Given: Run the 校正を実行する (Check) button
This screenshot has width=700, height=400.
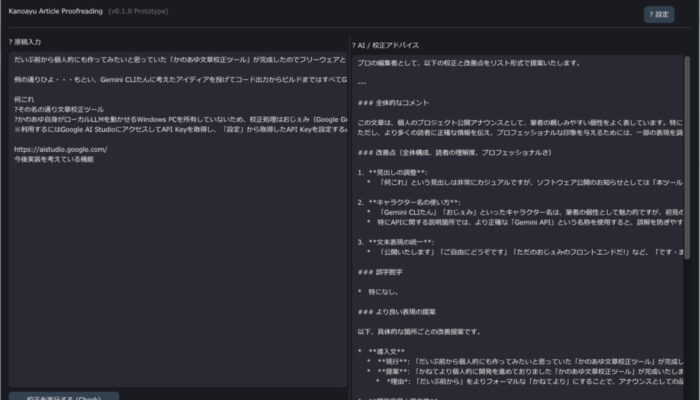Looking at the screenshot, I should [x=64, y=396].
